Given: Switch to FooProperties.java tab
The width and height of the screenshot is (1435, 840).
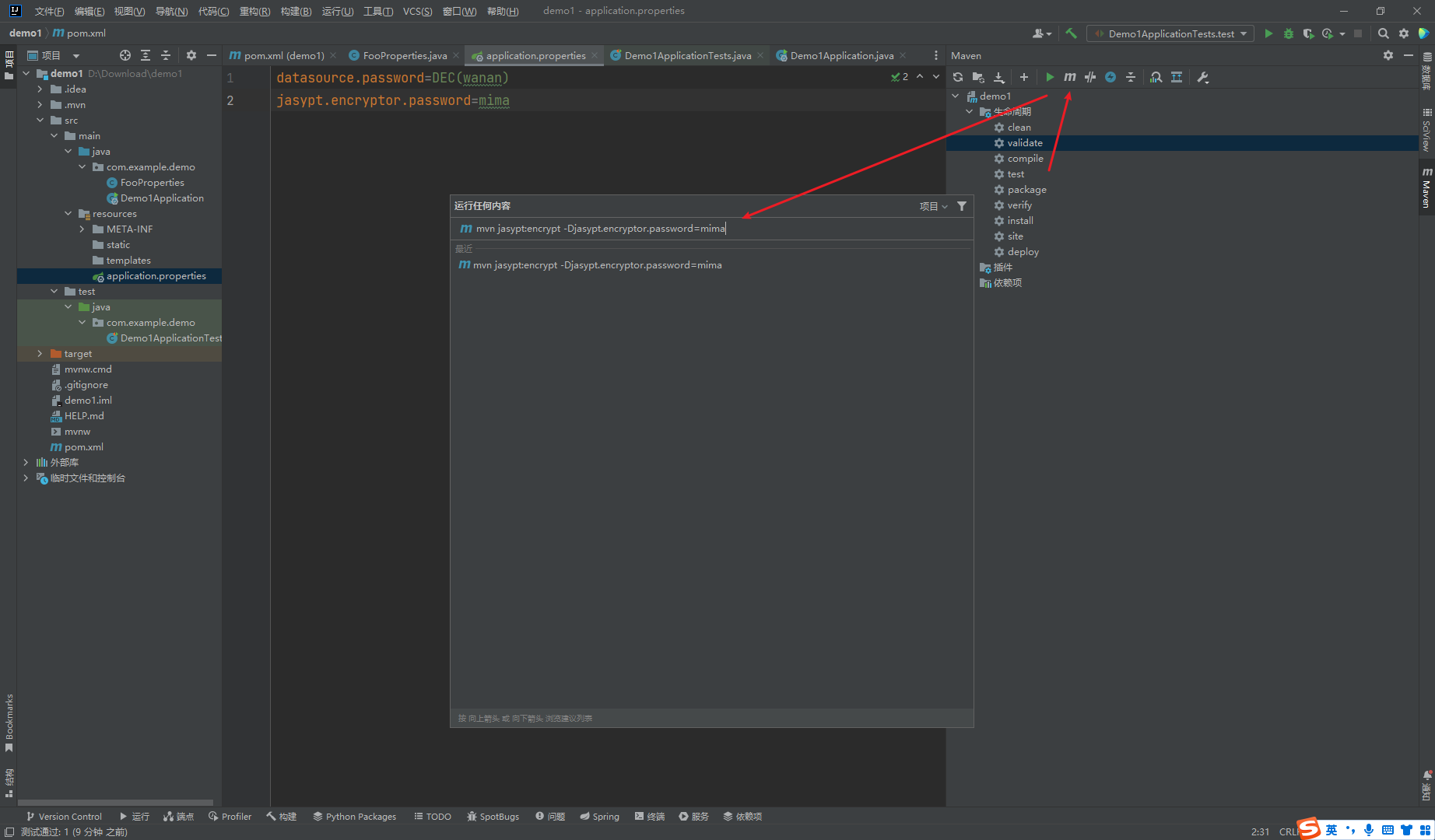Looking at the screenshot, I should pos(404,55).
